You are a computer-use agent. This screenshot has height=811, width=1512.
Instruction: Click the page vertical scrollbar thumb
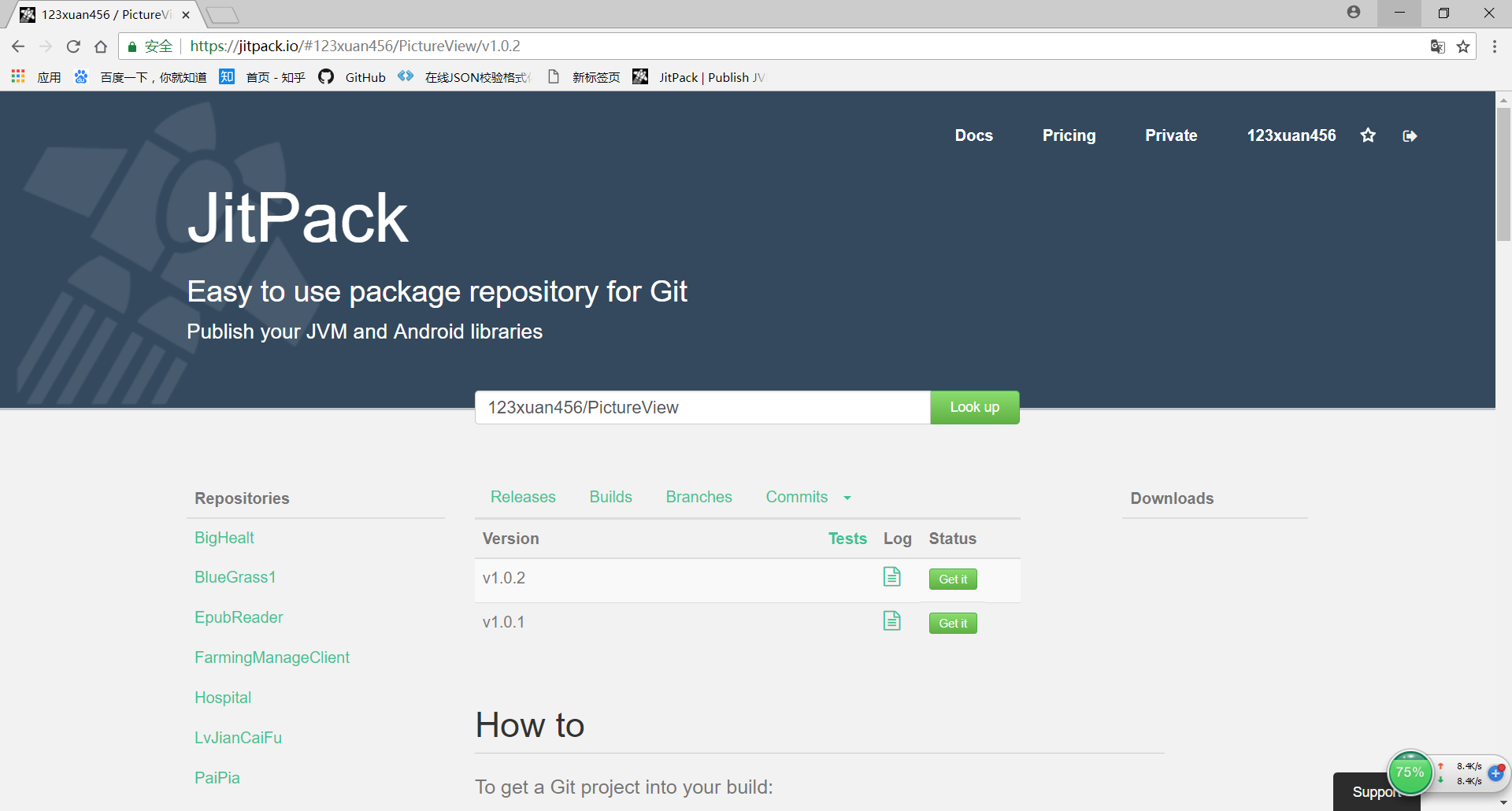tap(1503, 175)
